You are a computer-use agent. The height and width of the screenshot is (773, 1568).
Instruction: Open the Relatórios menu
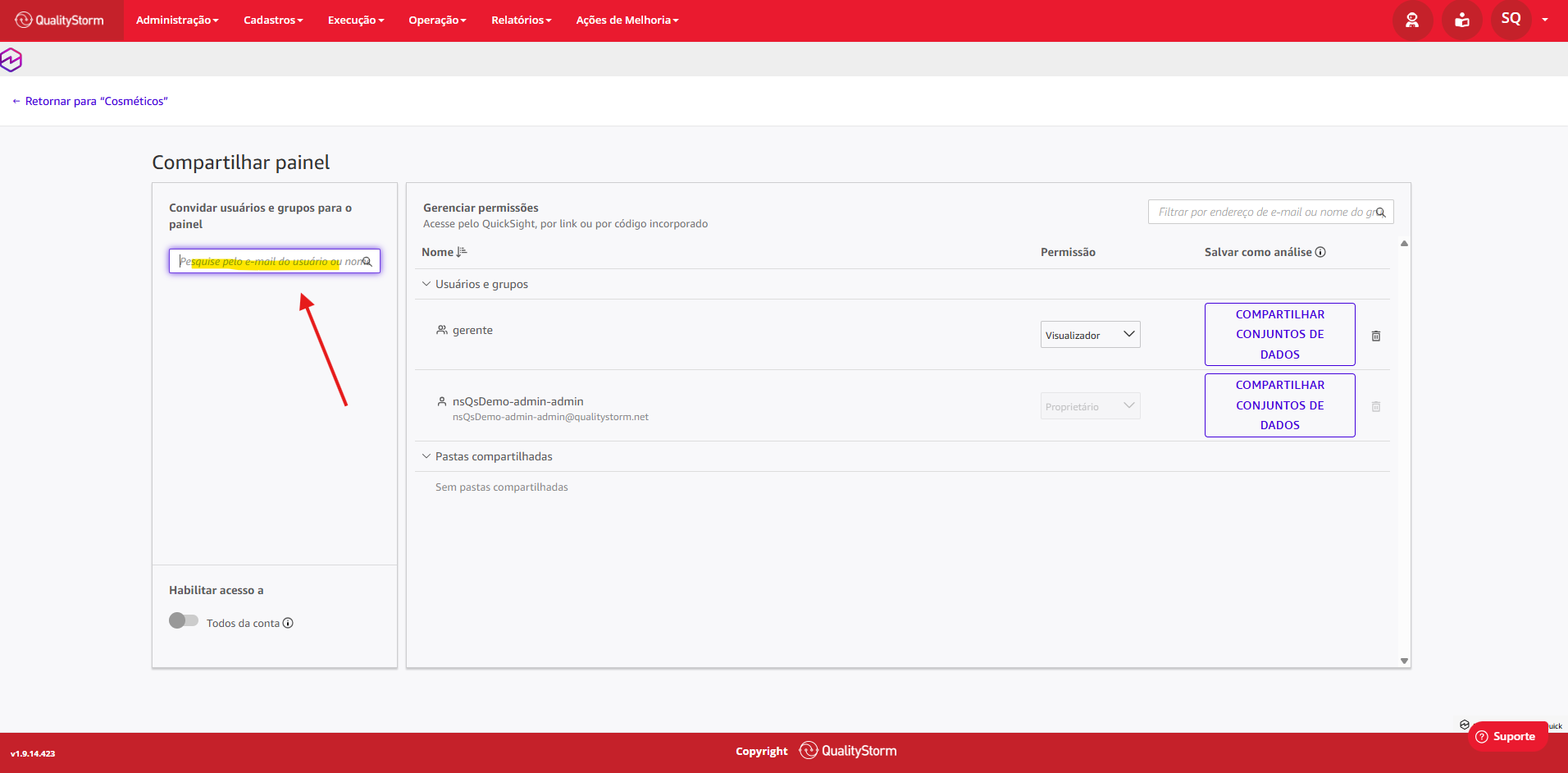coord(522,20)
